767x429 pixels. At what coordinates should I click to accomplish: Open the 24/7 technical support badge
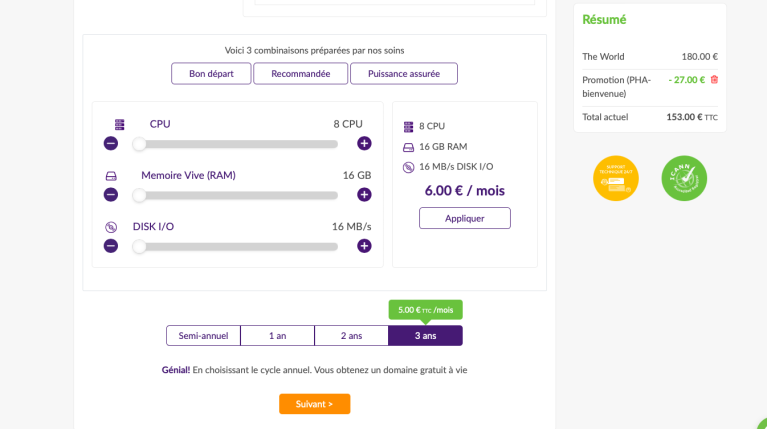(x=616, y=179)
